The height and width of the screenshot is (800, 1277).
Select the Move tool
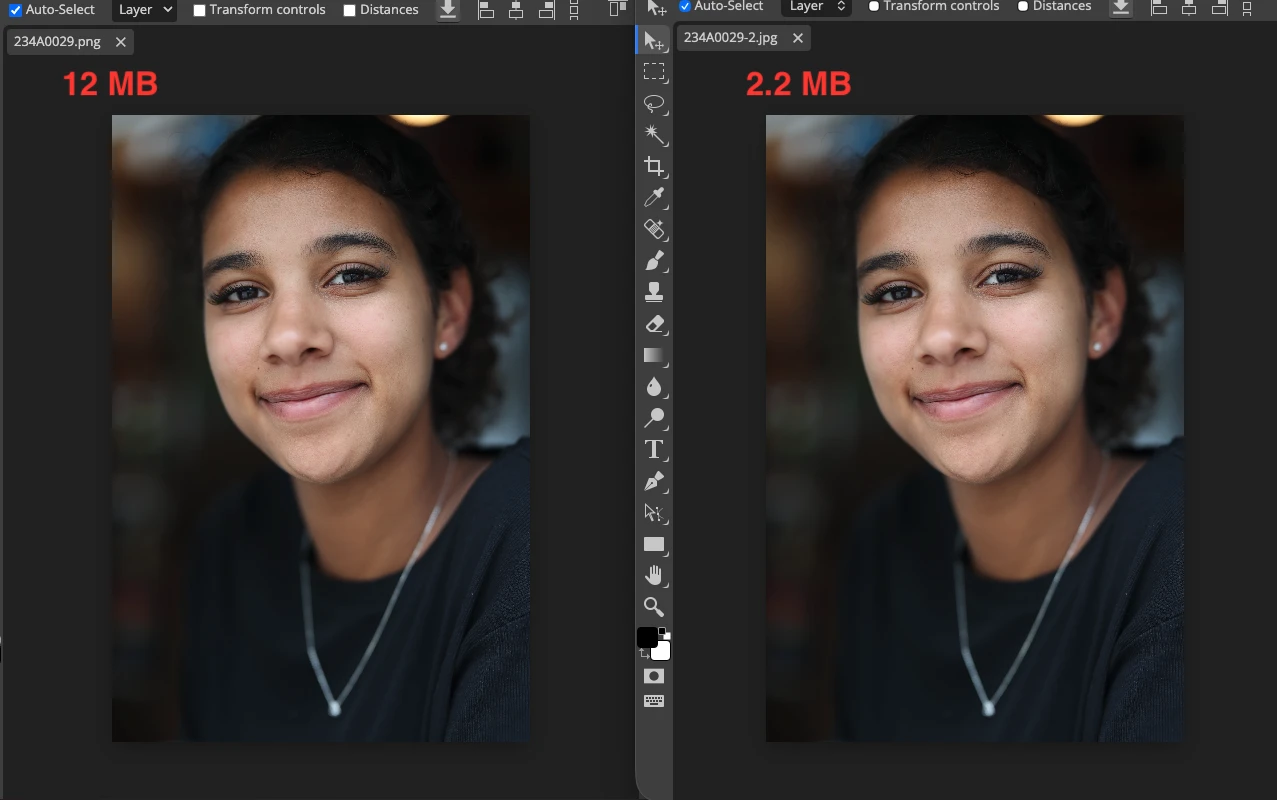pyautogui.click(x=654, y=40)
